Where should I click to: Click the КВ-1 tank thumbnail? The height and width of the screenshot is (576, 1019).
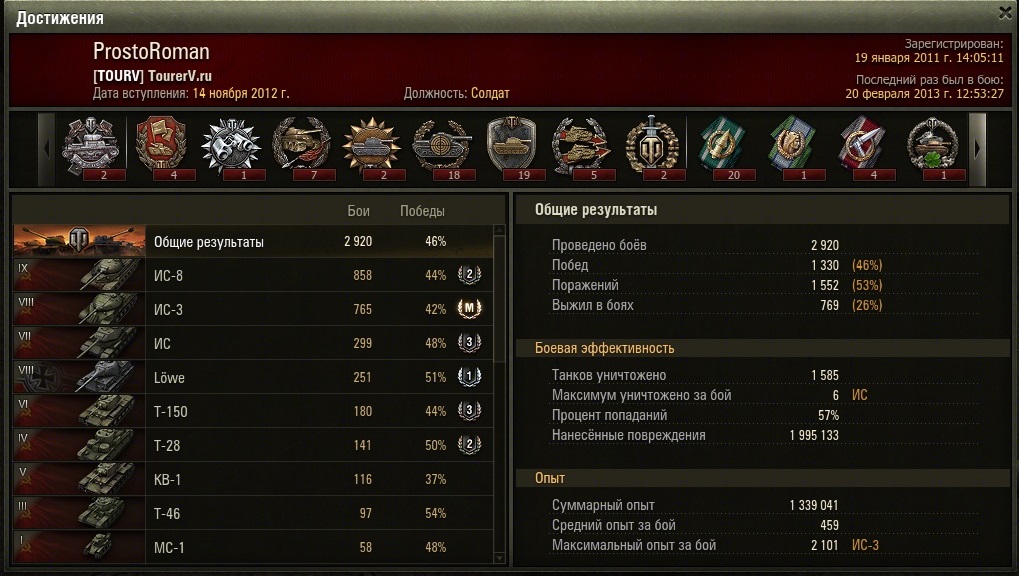click(79, 479)
